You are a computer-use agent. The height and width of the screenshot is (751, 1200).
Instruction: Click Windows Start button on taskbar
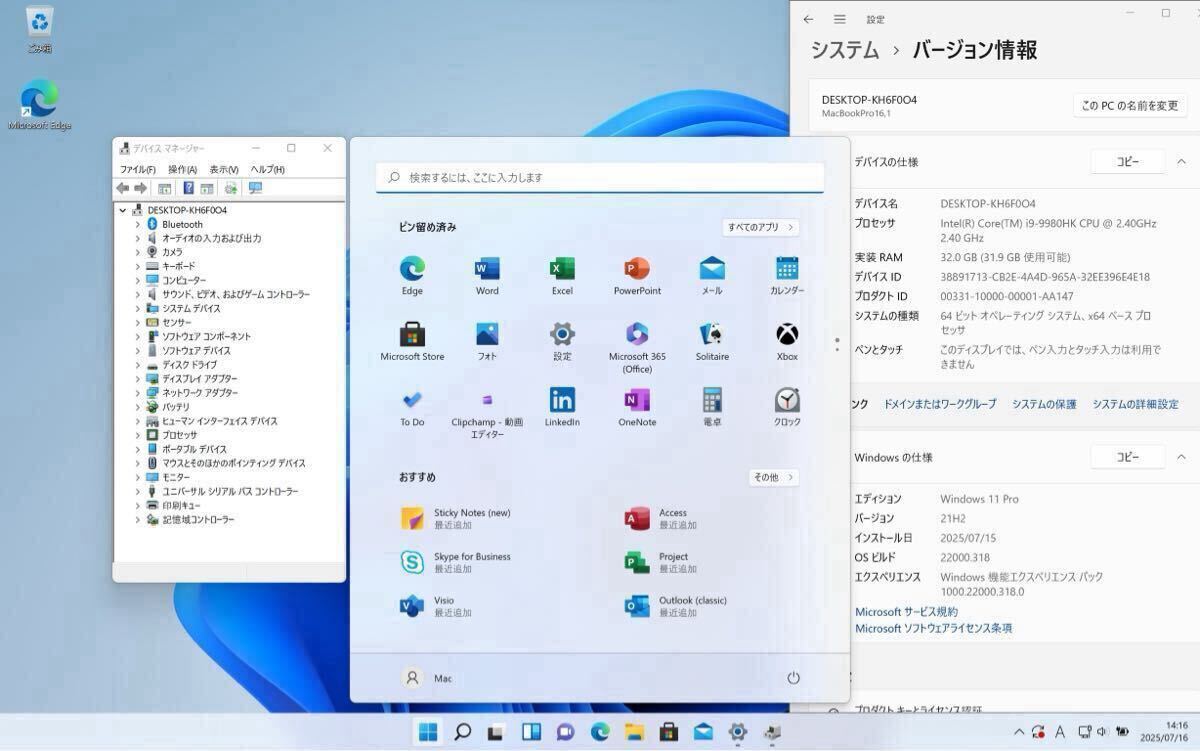(x=428, y=732)
